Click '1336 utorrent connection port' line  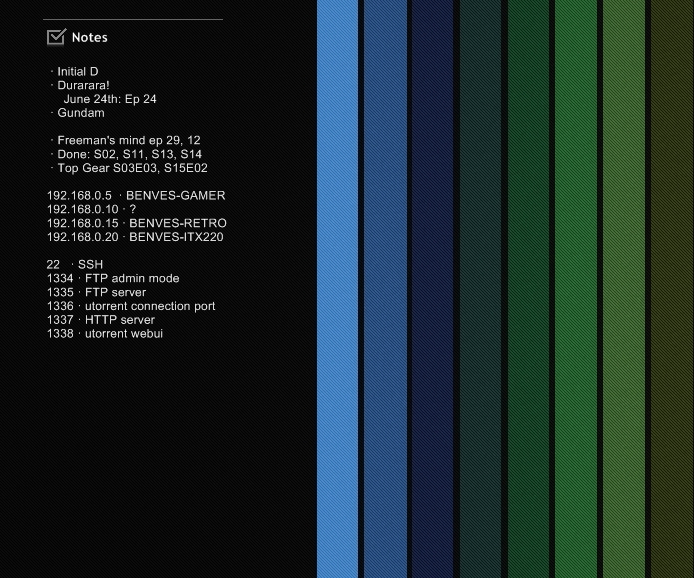pyautogui.click(x=131, y=306)
